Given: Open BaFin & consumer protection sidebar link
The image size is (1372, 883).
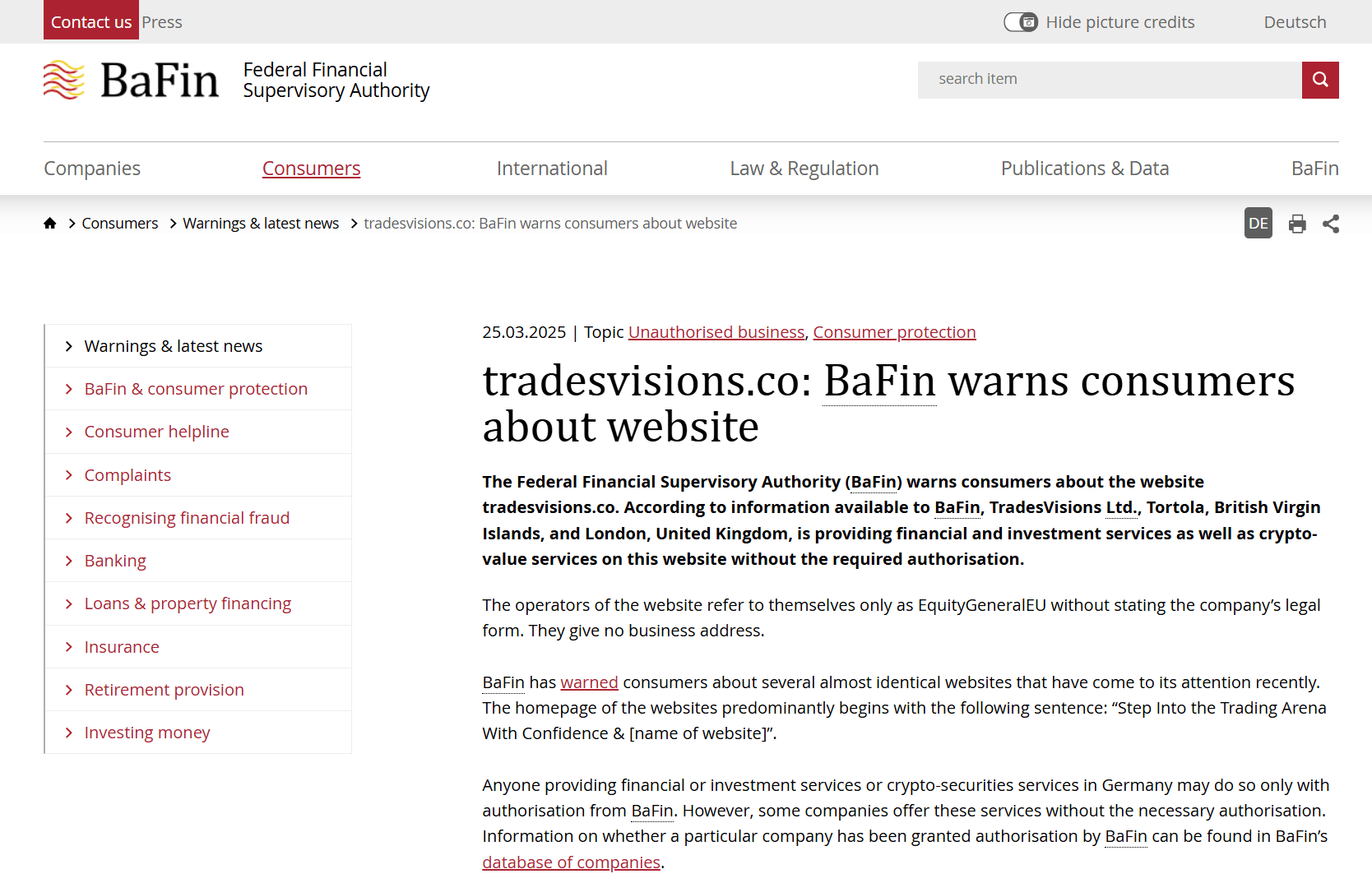Looking at the screenshot, I should pos(196,389).
